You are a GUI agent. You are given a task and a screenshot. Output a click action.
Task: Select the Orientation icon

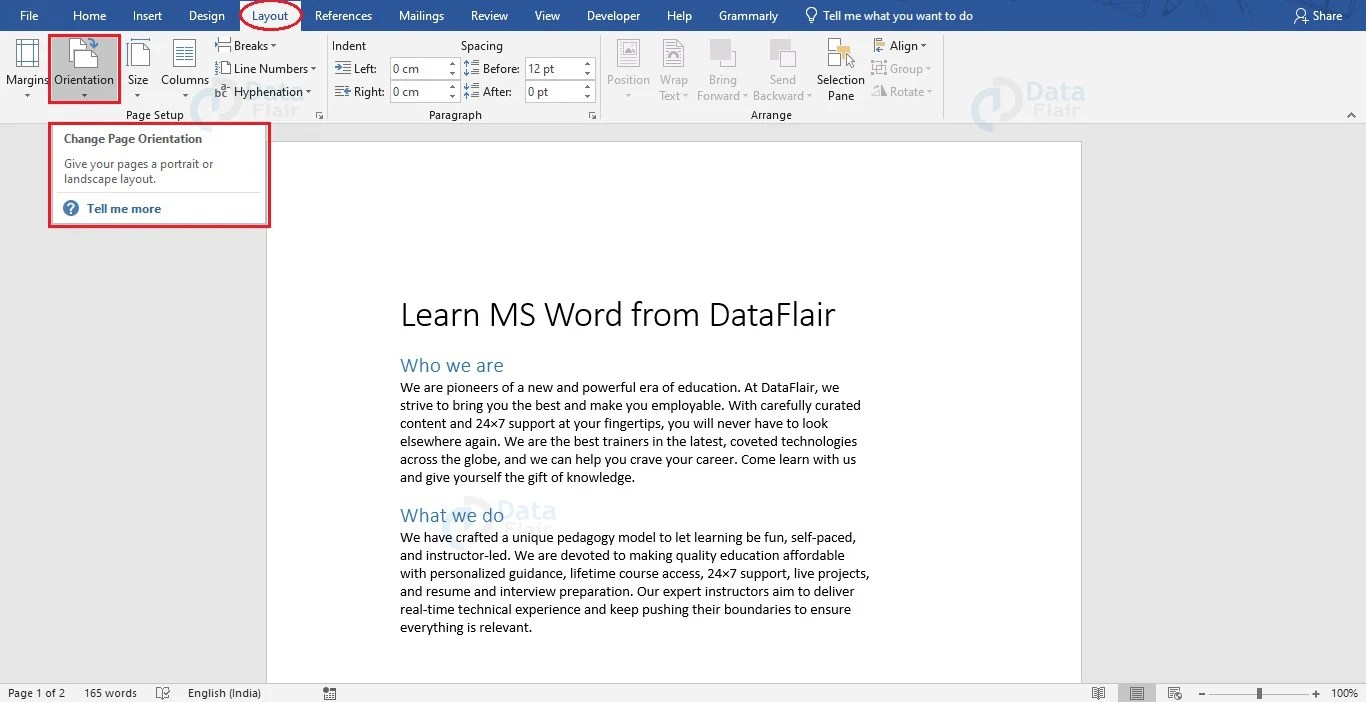coord(84,67)
